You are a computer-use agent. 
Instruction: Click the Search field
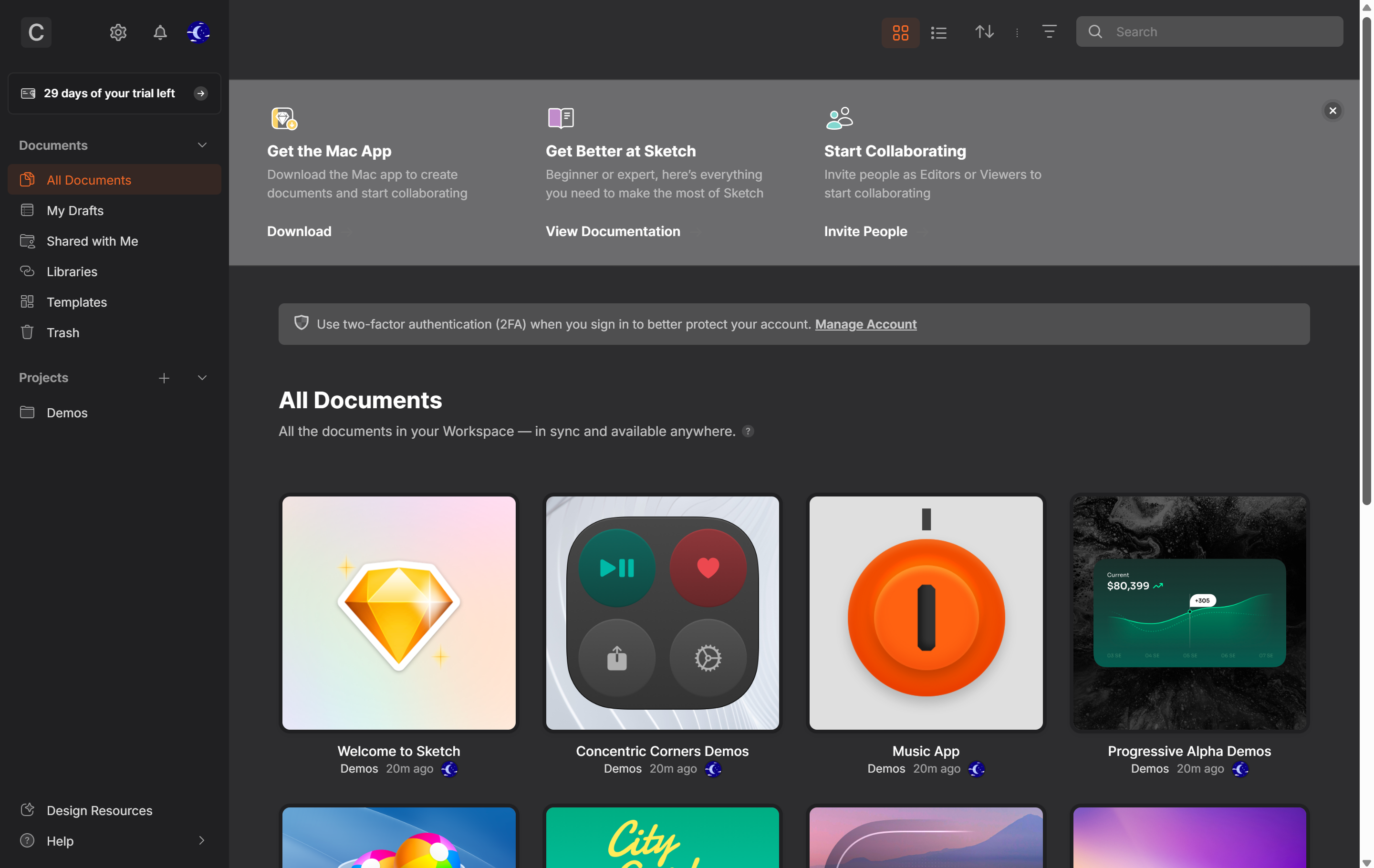[1209, 32]
